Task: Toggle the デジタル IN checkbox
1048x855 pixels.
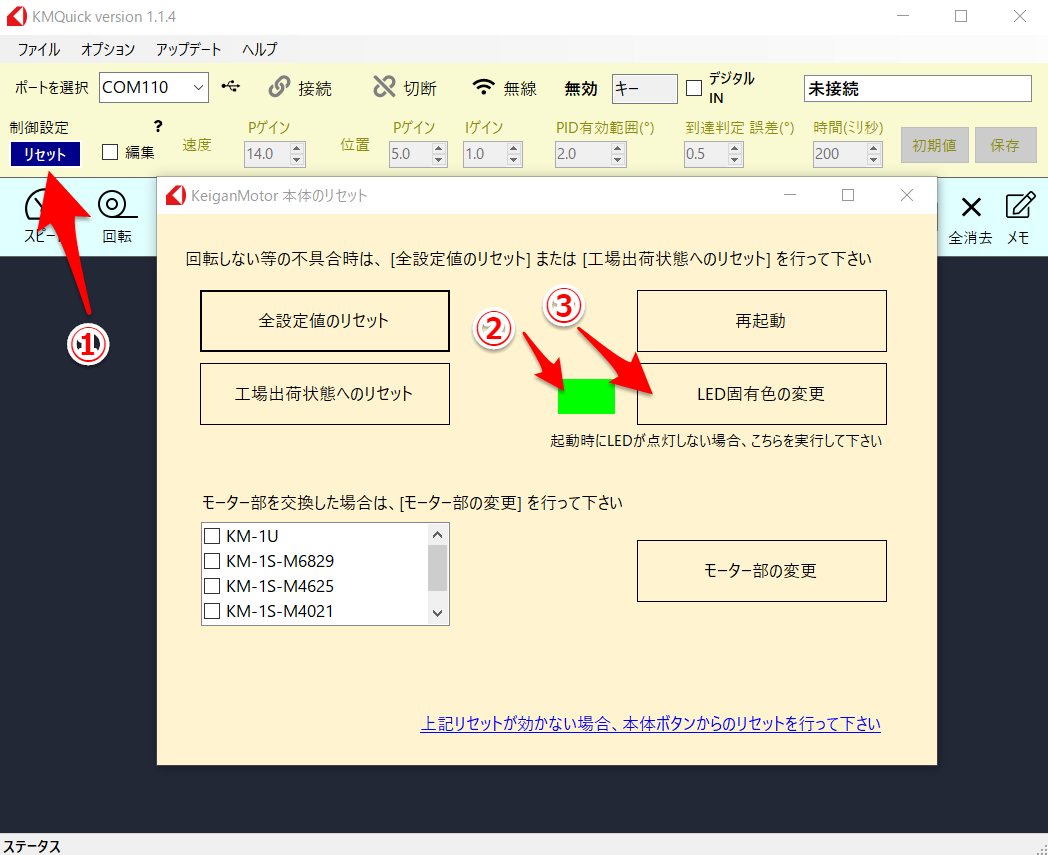Action: click(x=694, y=88)
